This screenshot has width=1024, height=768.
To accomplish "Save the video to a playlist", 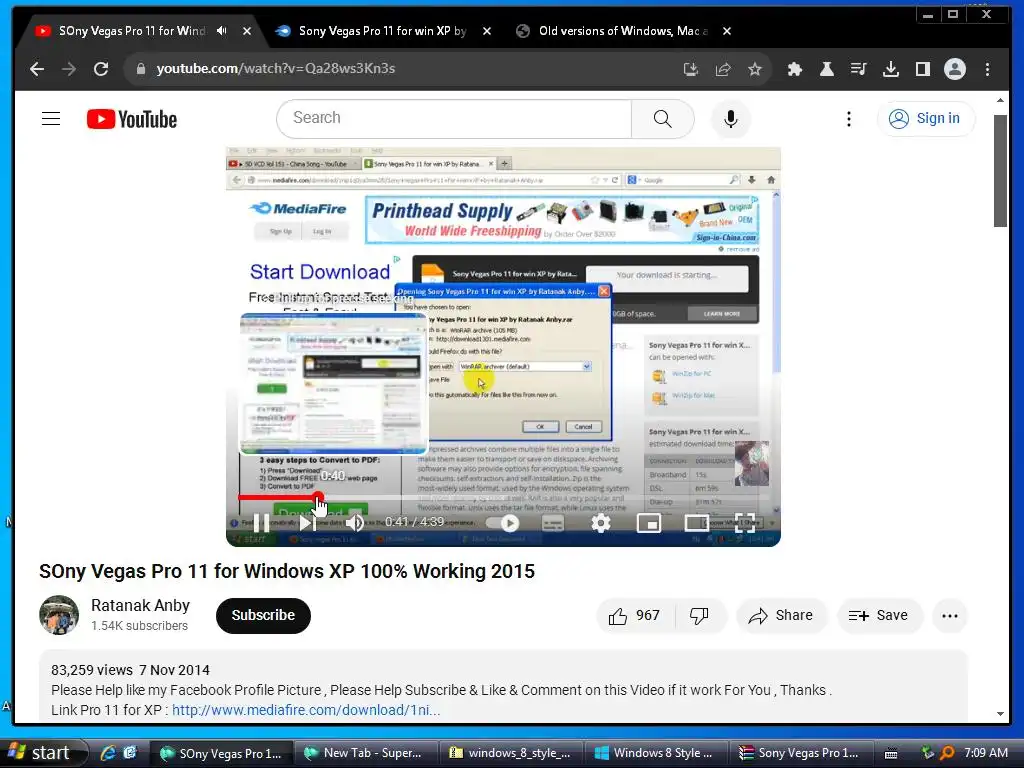I will (879, 615).
